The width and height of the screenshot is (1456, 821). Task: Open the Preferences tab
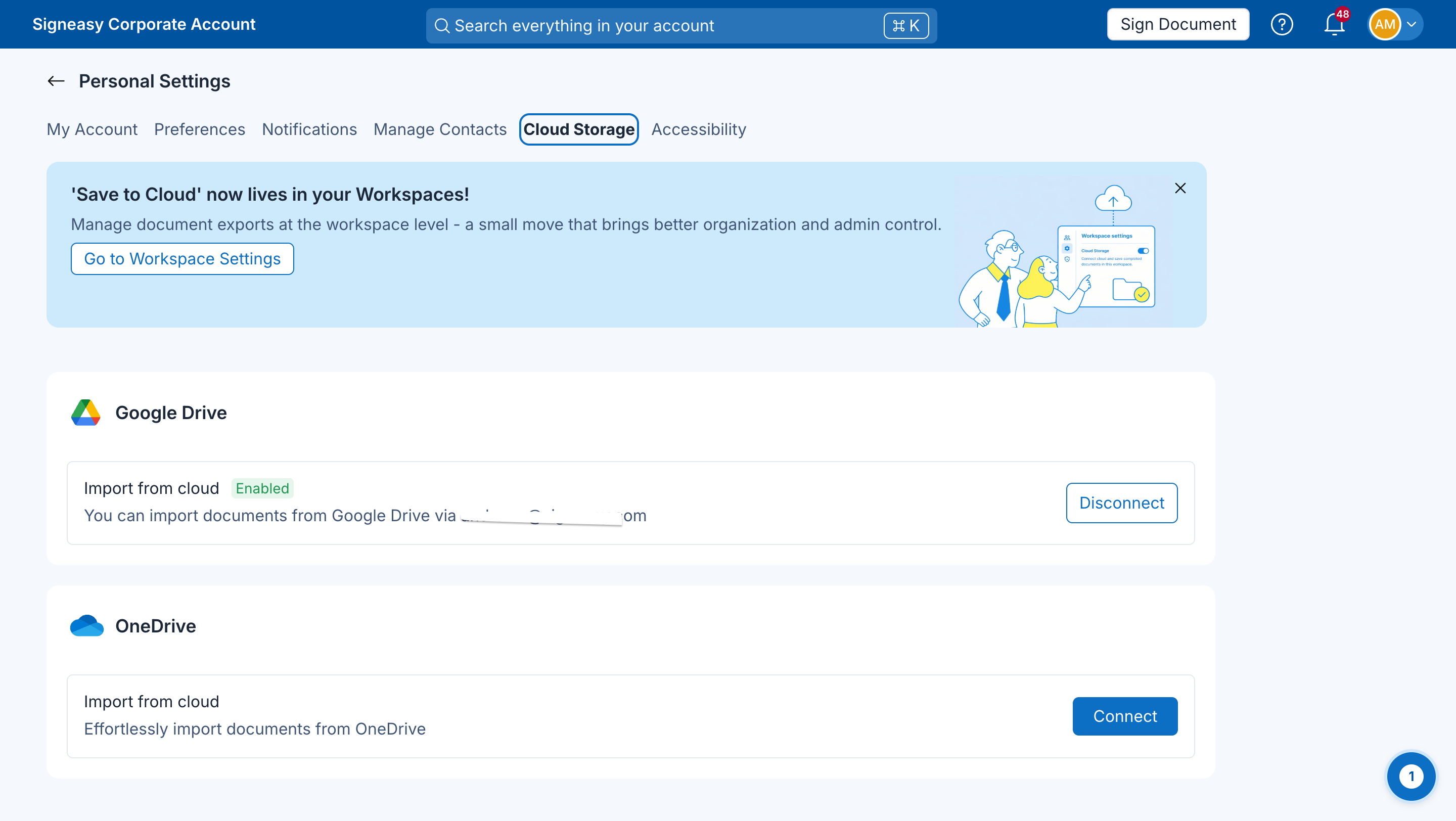[x=200, y=129]
